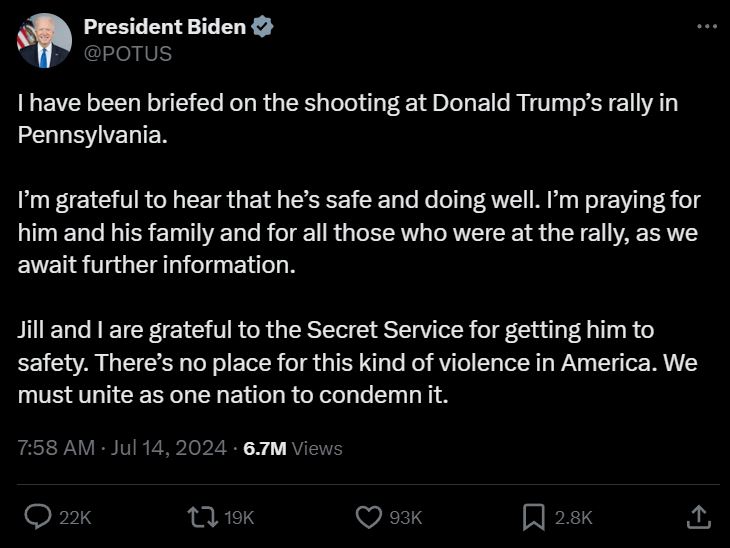This screenshot has width=730, height=548.
Task: Click the paragraph starting "I'm grateful to hear"
Action: [x=358, y=232]
